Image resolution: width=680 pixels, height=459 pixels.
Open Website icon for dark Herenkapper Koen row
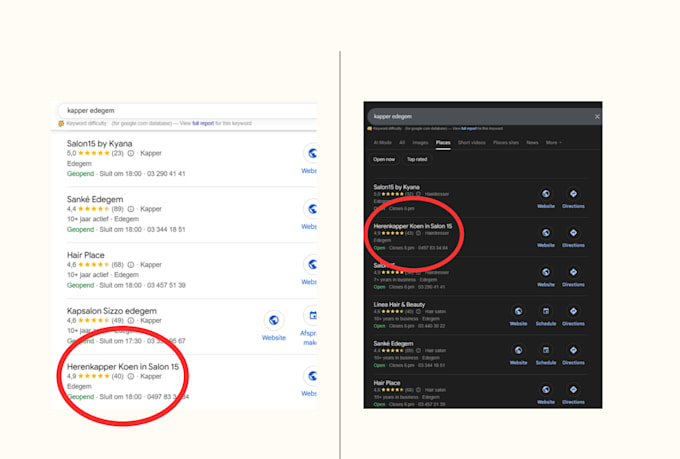(546, 233)
